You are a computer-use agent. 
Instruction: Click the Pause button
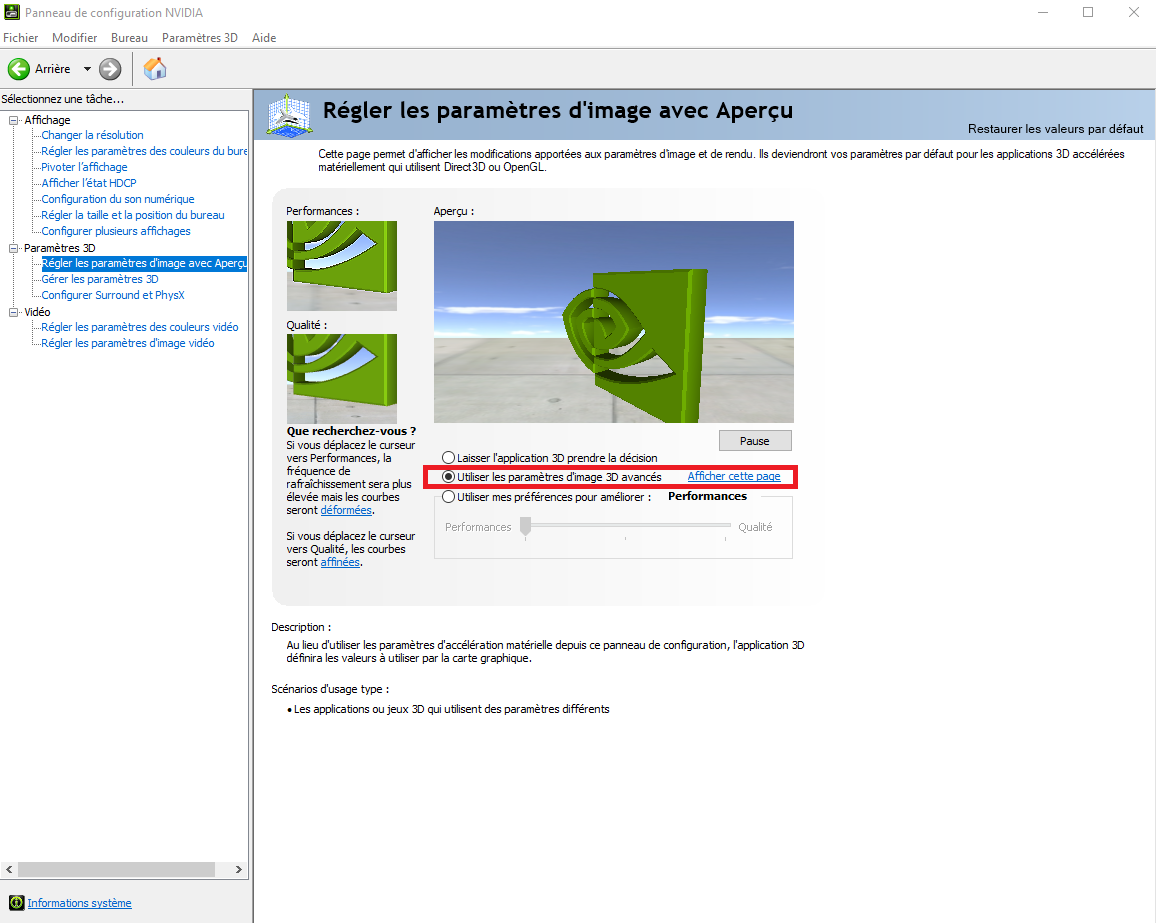pos(755,441)
